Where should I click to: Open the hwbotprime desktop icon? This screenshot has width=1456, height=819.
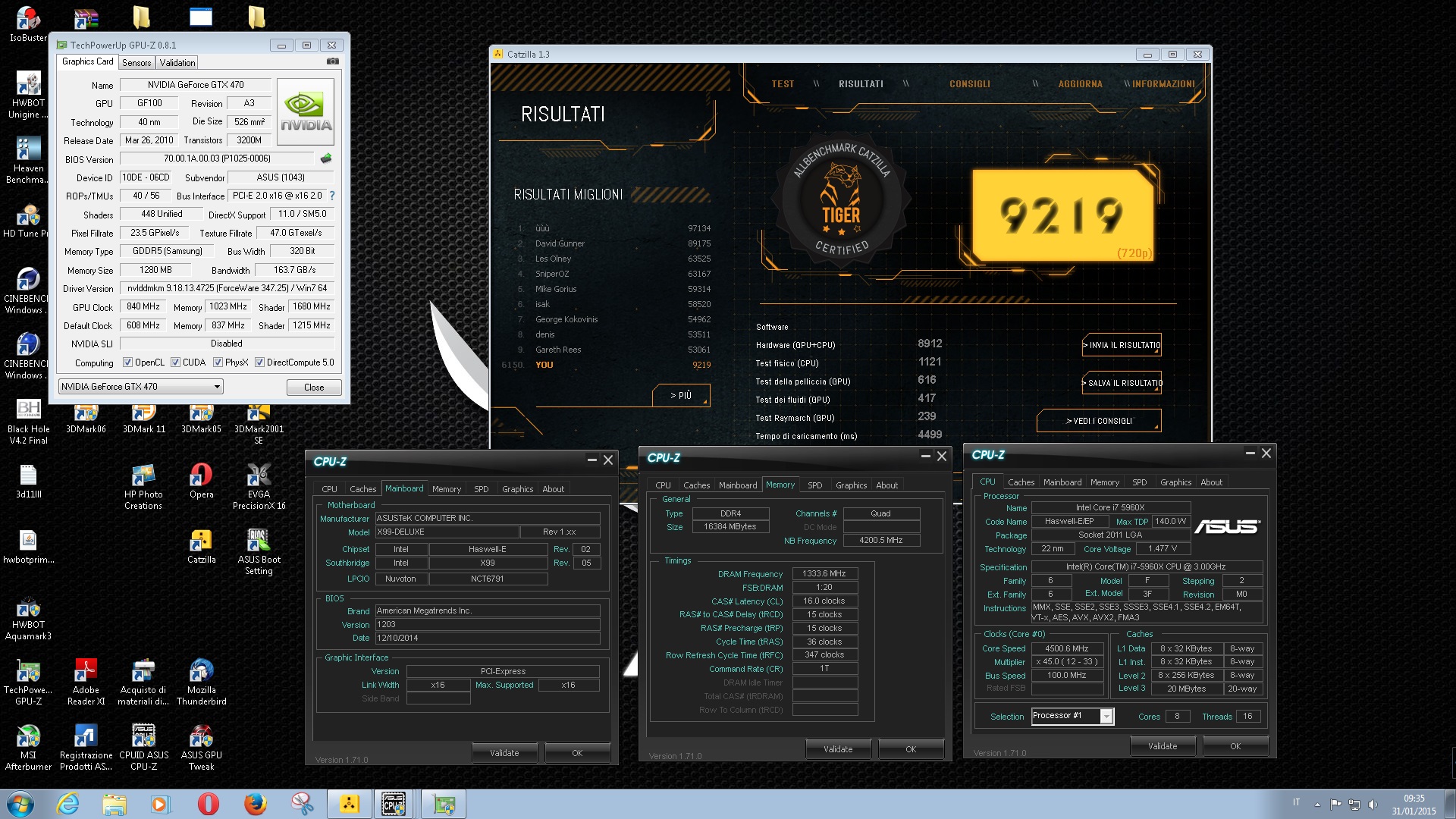pos(28,547)
